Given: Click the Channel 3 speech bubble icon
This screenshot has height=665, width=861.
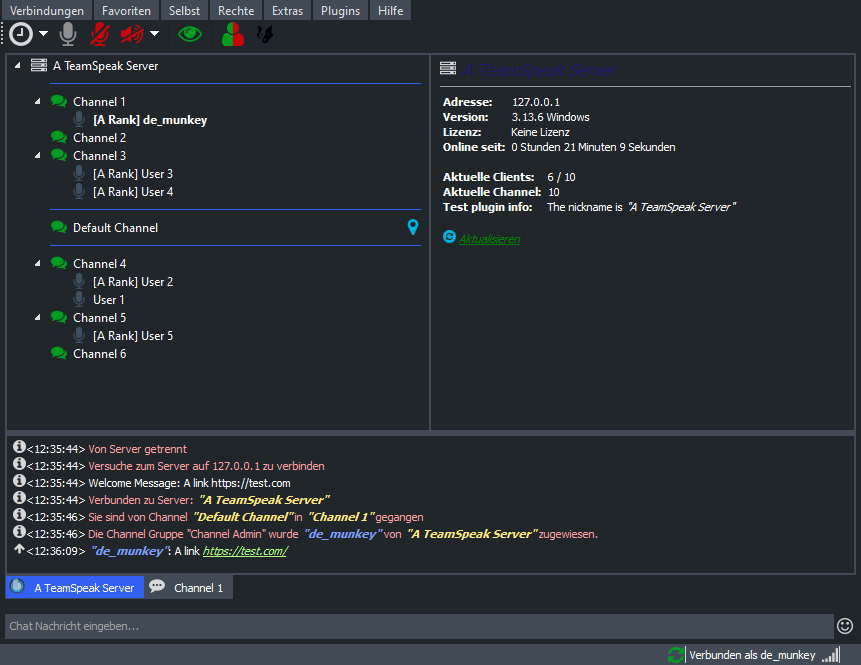Looking at the screenshot, I should (59, 155).
